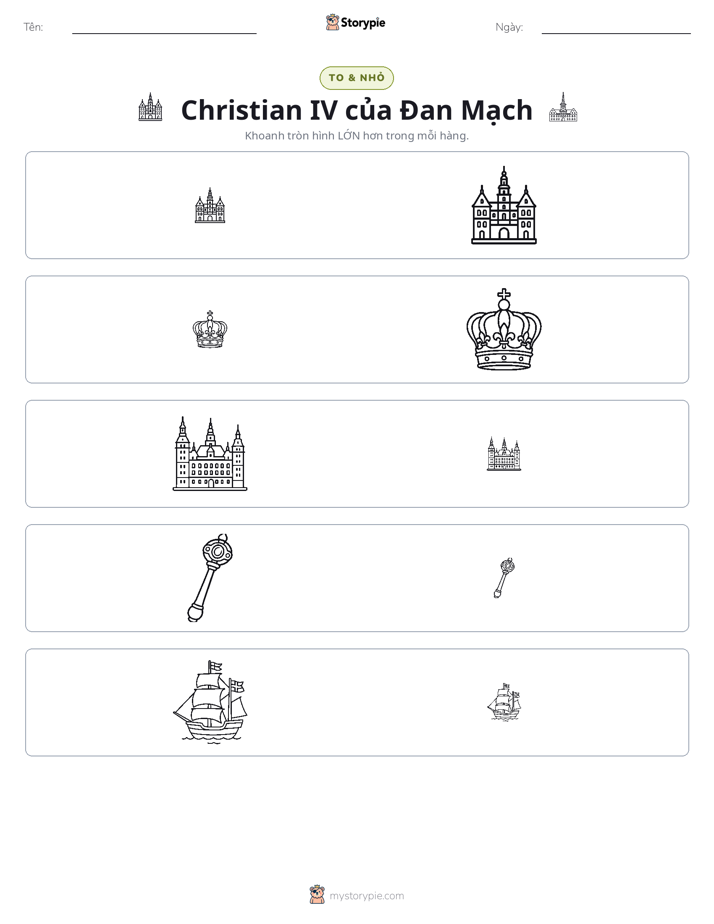Open the mystorypie.com footer link
Viewport: 714px width, 924px height.
click(366, 896)
